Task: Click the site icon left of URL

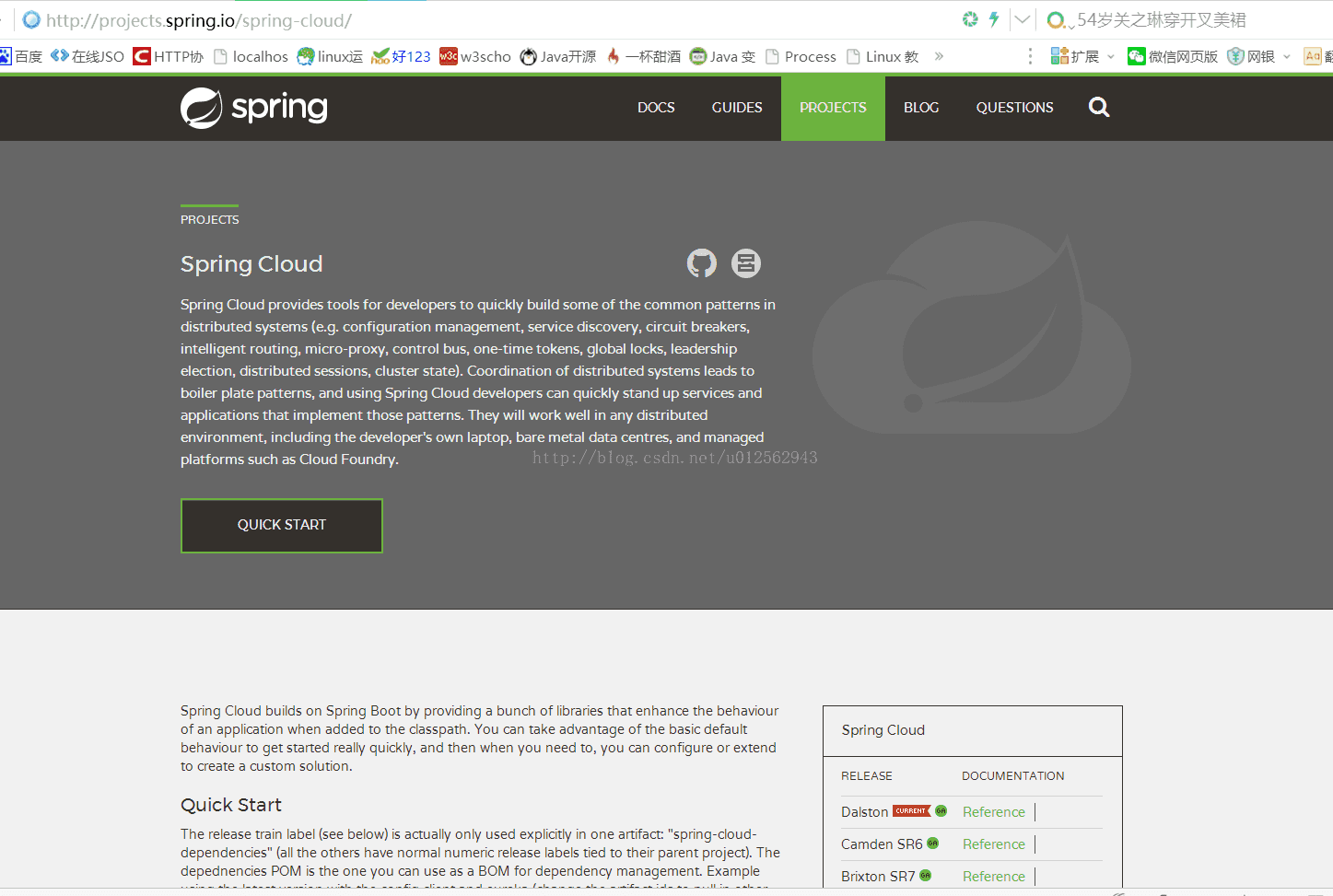Action: tap(31, 19)
